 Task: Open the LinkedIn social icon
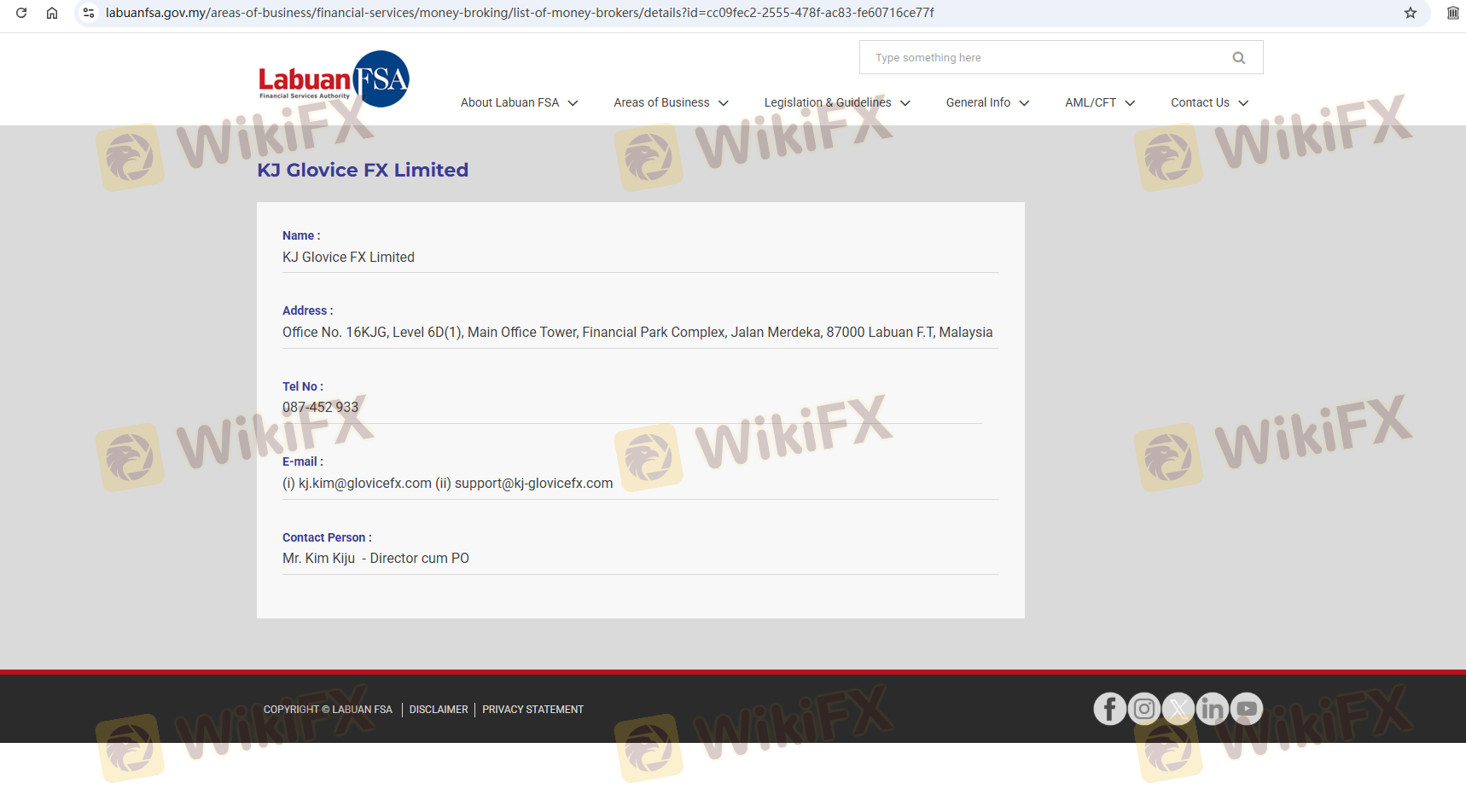point(1213,709)
